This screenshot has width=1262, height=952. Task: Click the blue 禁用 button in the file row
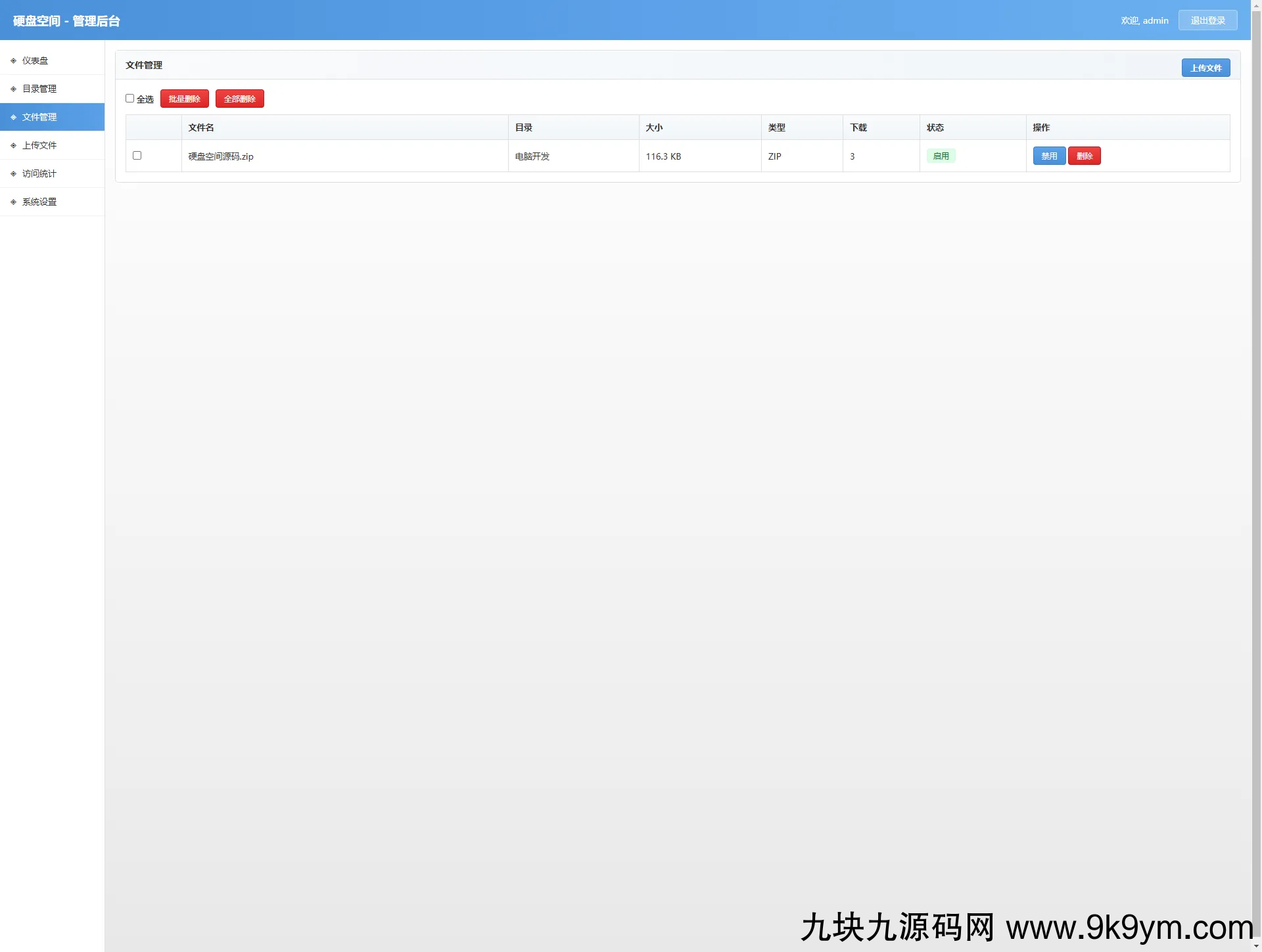click(1049, 156)
